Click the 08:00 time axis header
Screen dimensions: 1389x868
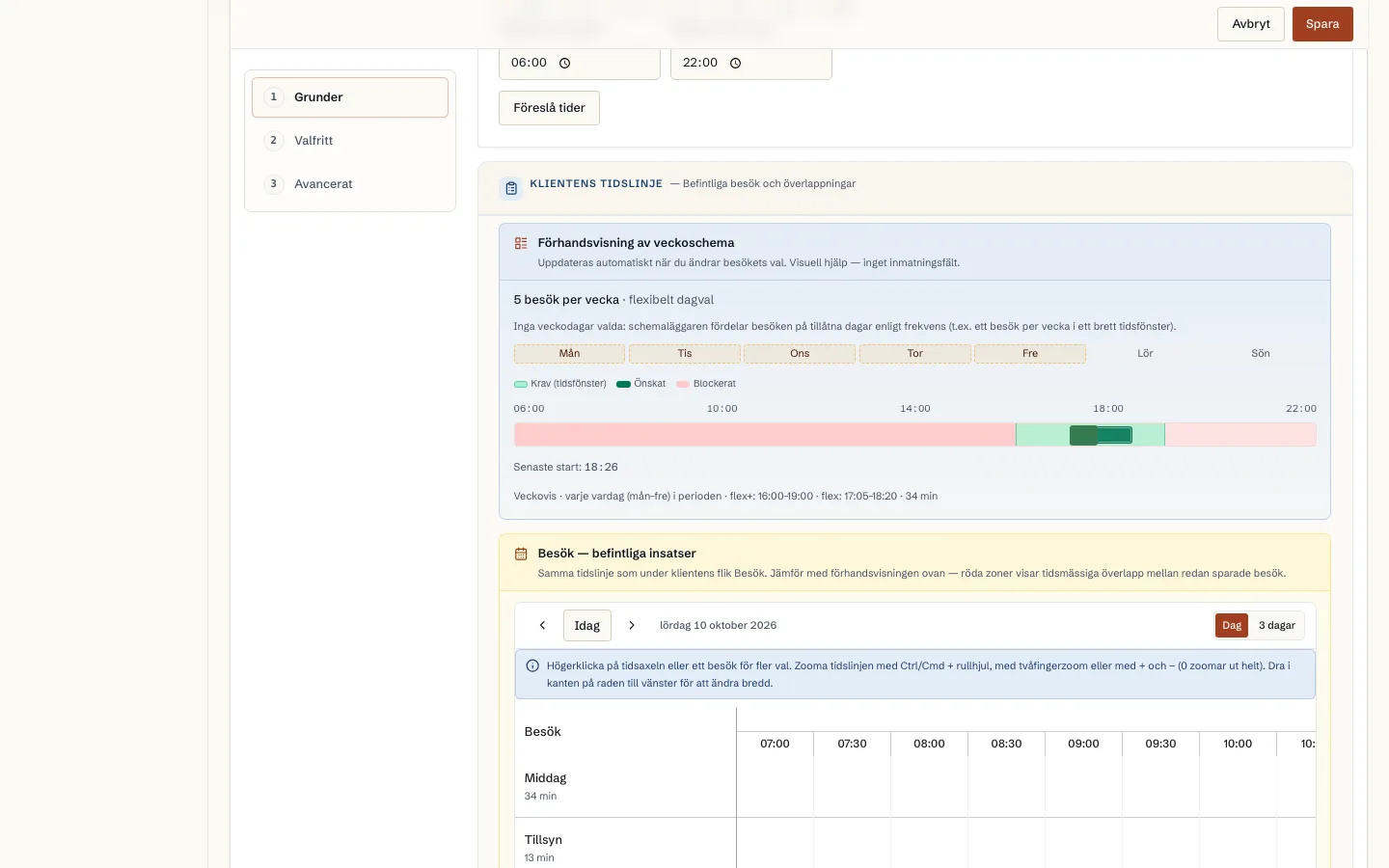pyautogui.click(x=929, y=744)
